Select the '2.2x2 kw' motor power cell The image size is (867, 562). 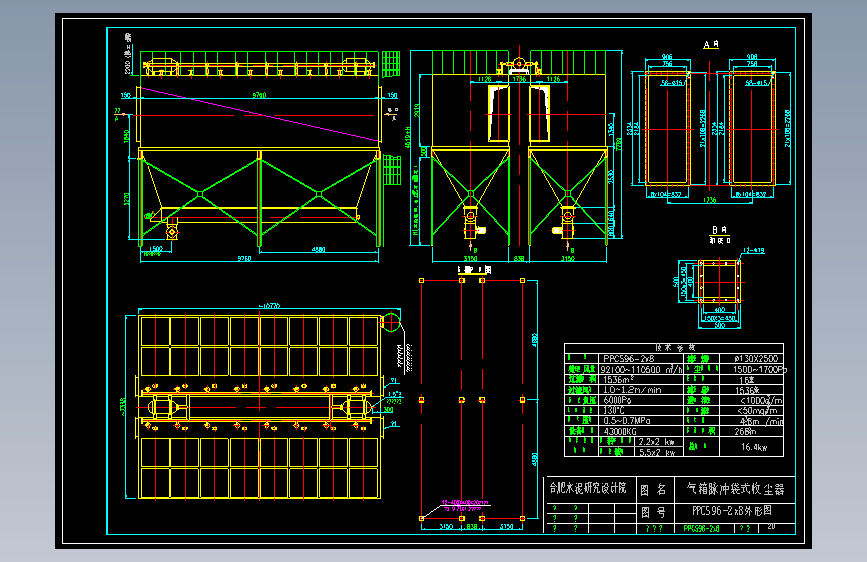[656, 441]
